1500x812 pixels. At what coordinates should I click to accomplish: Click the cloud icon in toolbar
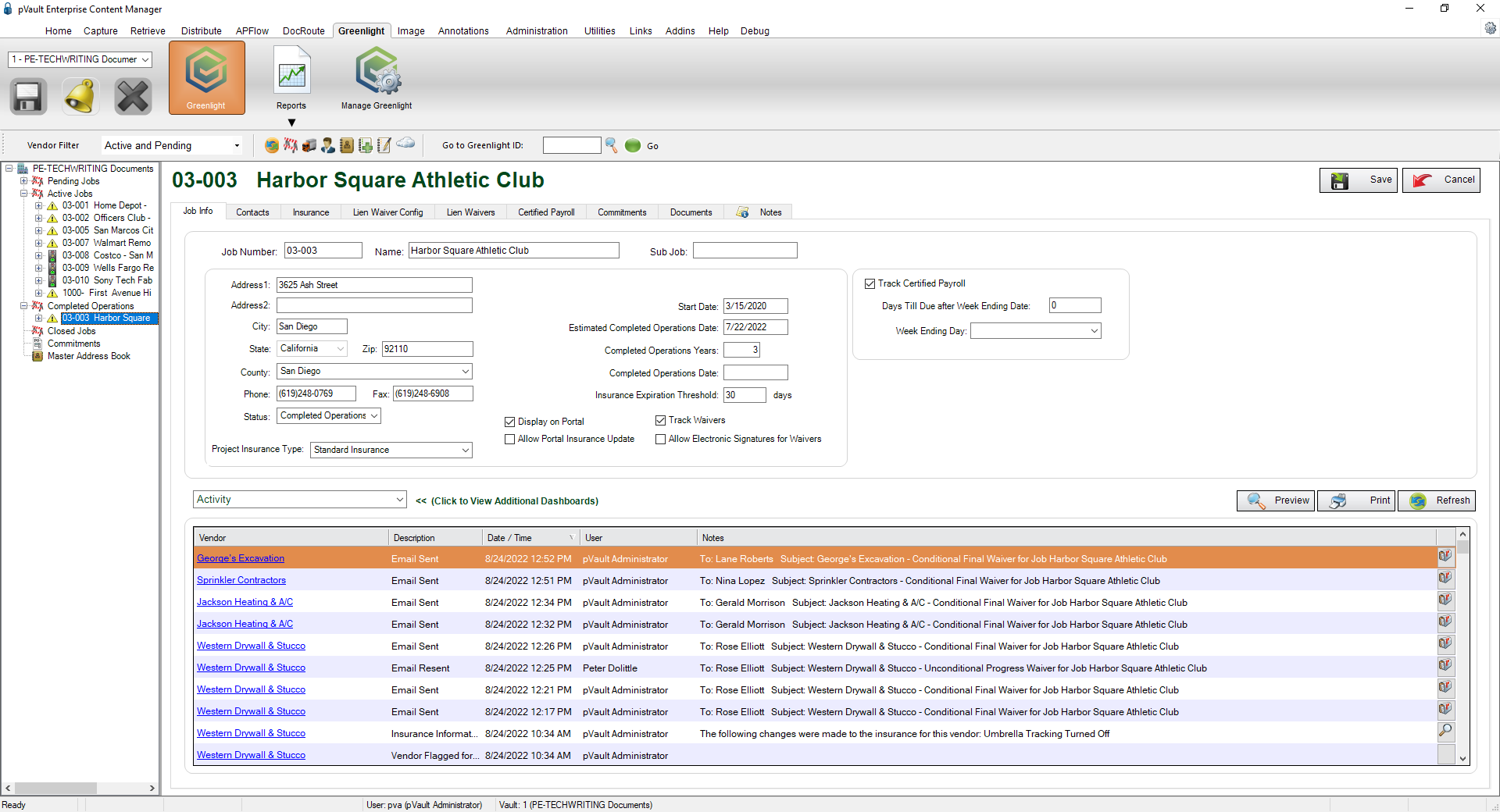[405, 143]
